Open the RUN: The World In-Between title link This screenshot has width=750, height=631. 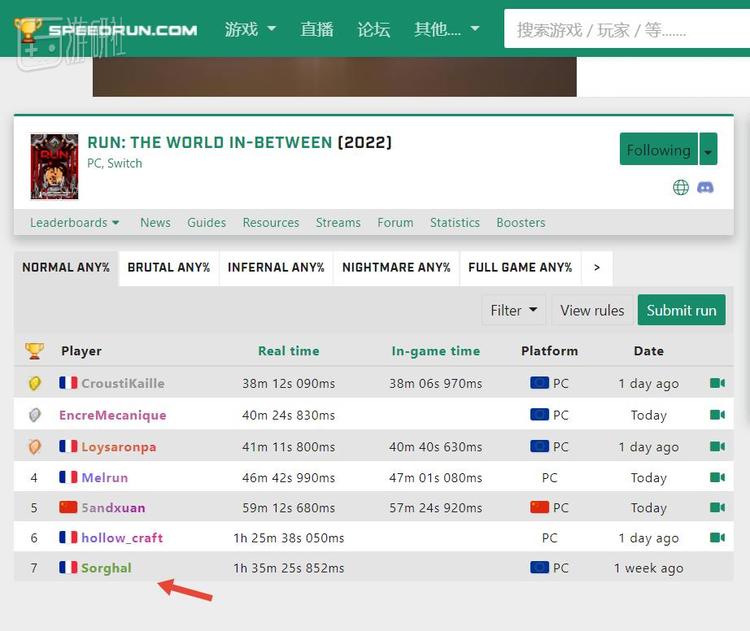tap(210, 143)
